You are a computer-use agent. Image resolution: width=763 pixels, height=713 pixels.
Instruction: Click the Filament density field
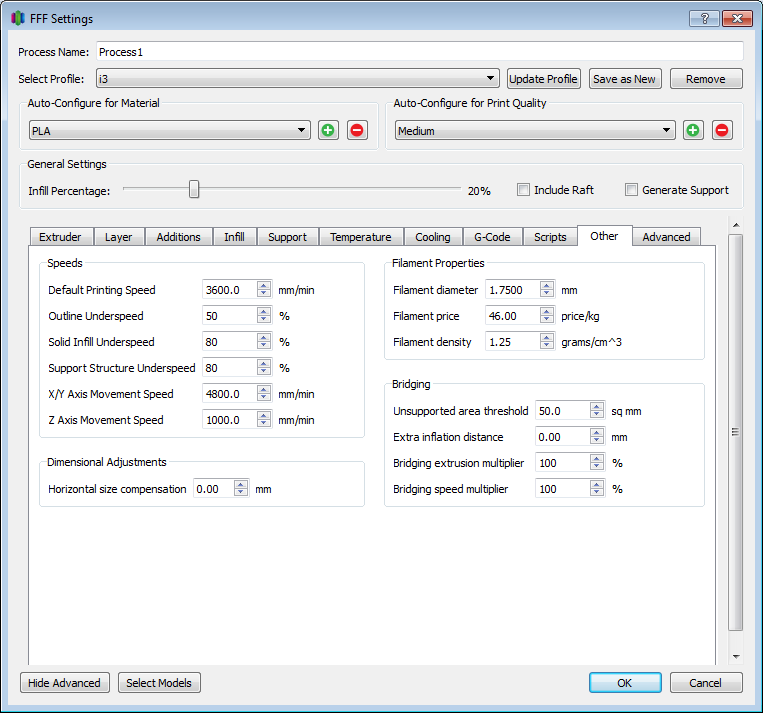point(512,342)
